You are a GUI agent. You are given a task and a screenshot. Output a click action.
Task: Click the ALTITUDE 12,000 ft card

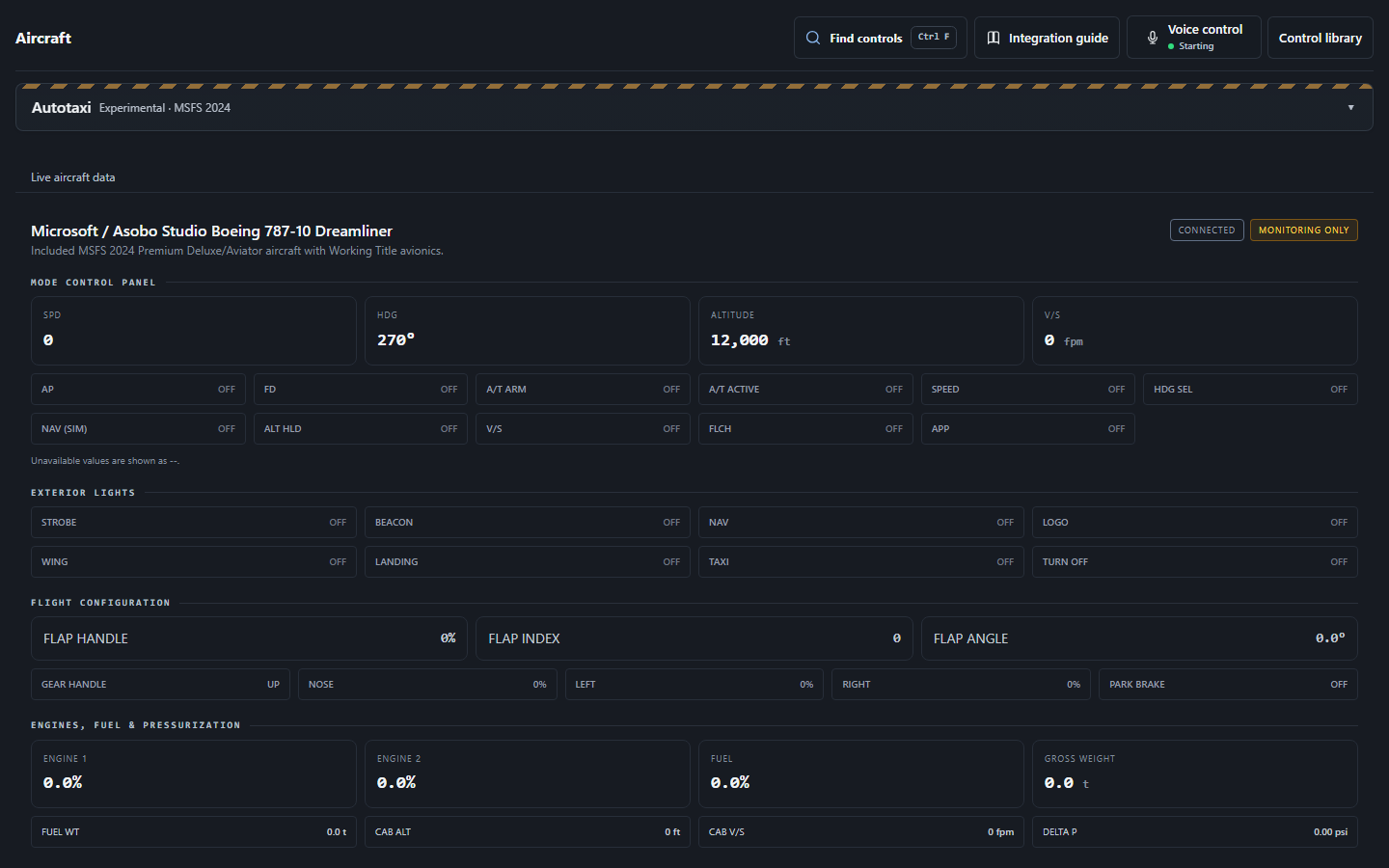(x=860, y=331)
